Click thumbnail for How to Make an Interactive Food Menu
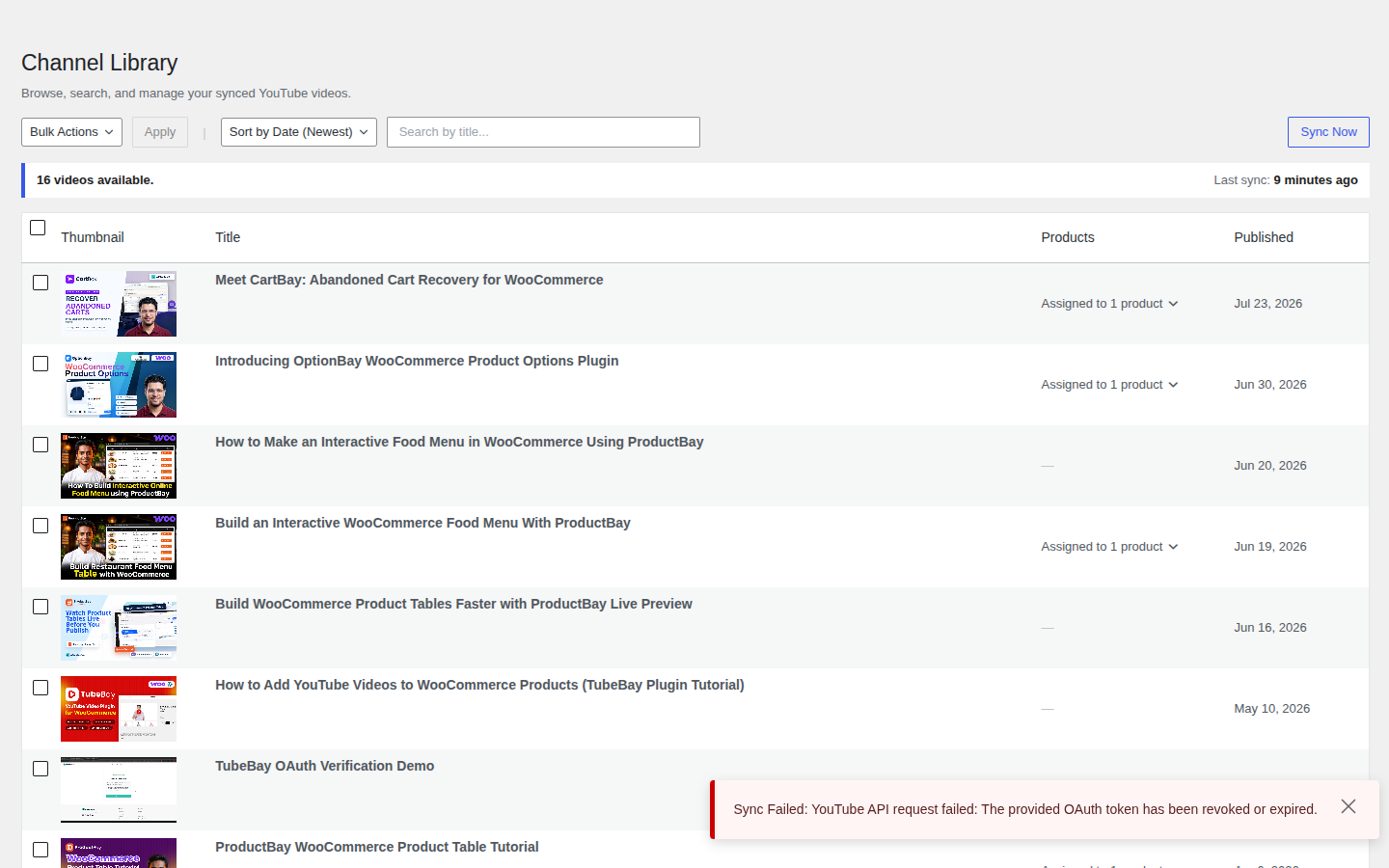1389x868 pixels. (x=119, y=466)
